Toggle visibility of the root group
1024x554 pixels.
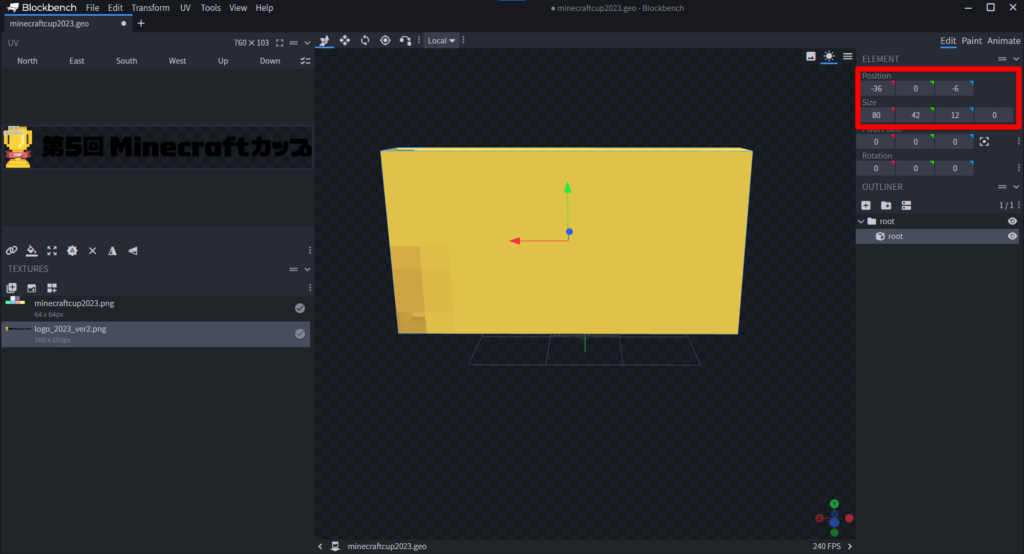(1012, 221)
